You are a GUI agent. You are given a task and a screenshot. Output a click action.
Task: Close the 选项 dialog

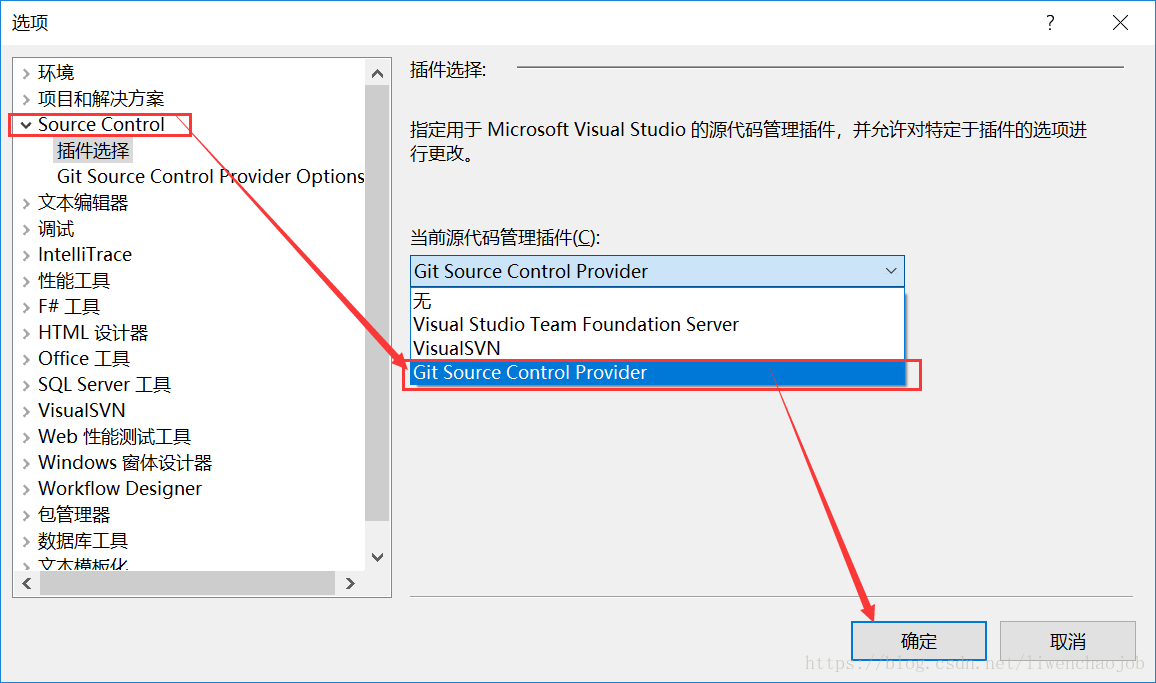pyautogui.click(x=1121, y=23)
